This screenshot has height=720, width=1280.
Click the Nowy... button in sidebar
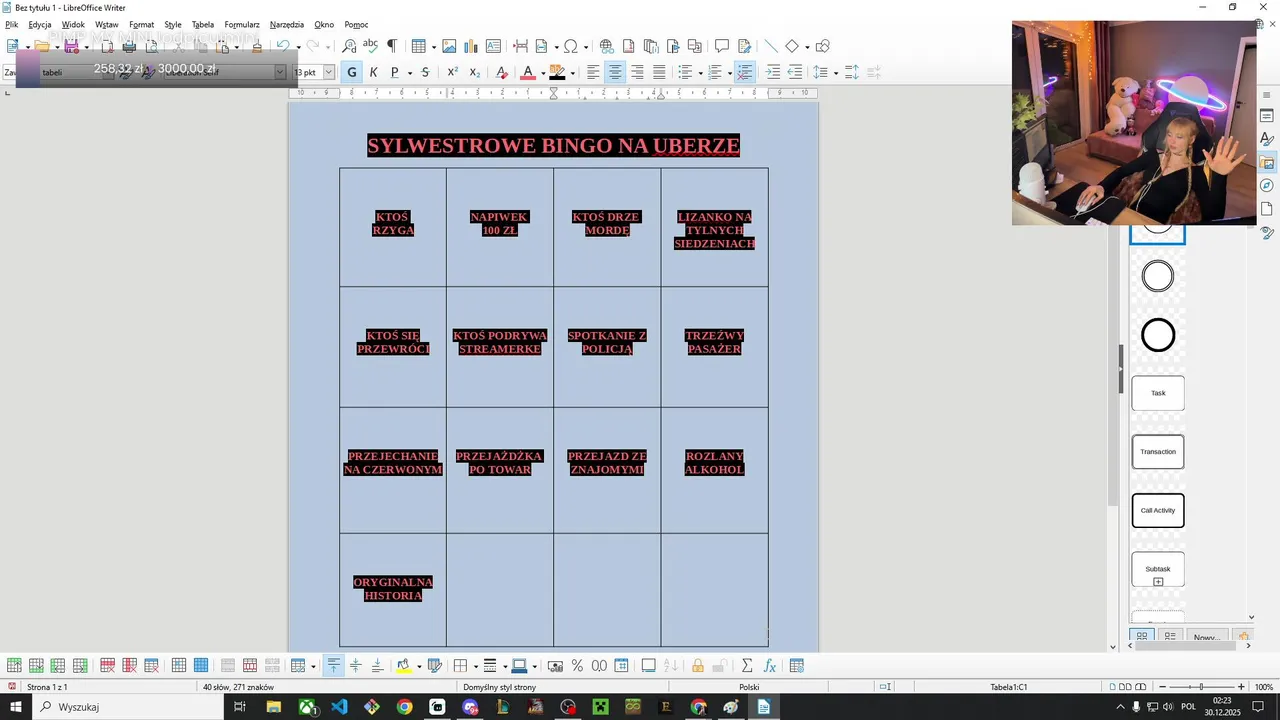[x=1207, y=637]
